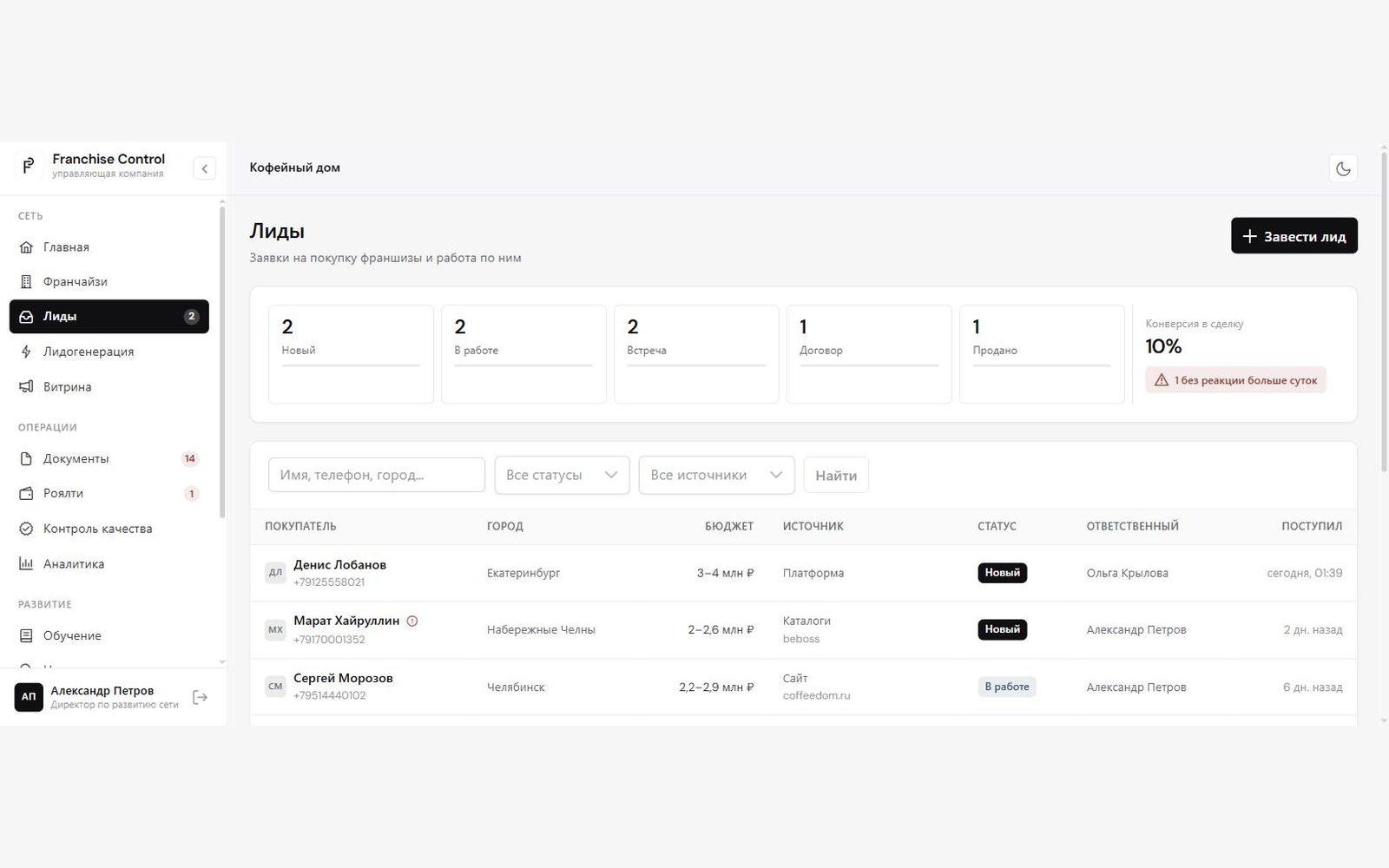Click the Найти button
1389x868 pixels.
[x=836, y=475]
